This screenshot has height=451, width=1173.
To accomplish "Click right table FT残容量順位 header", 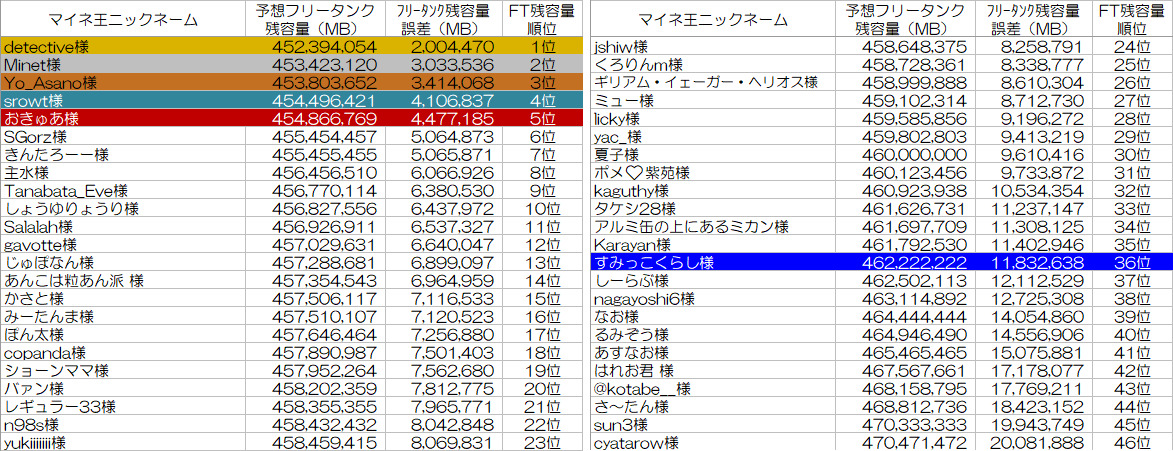I will (1130, 19).
